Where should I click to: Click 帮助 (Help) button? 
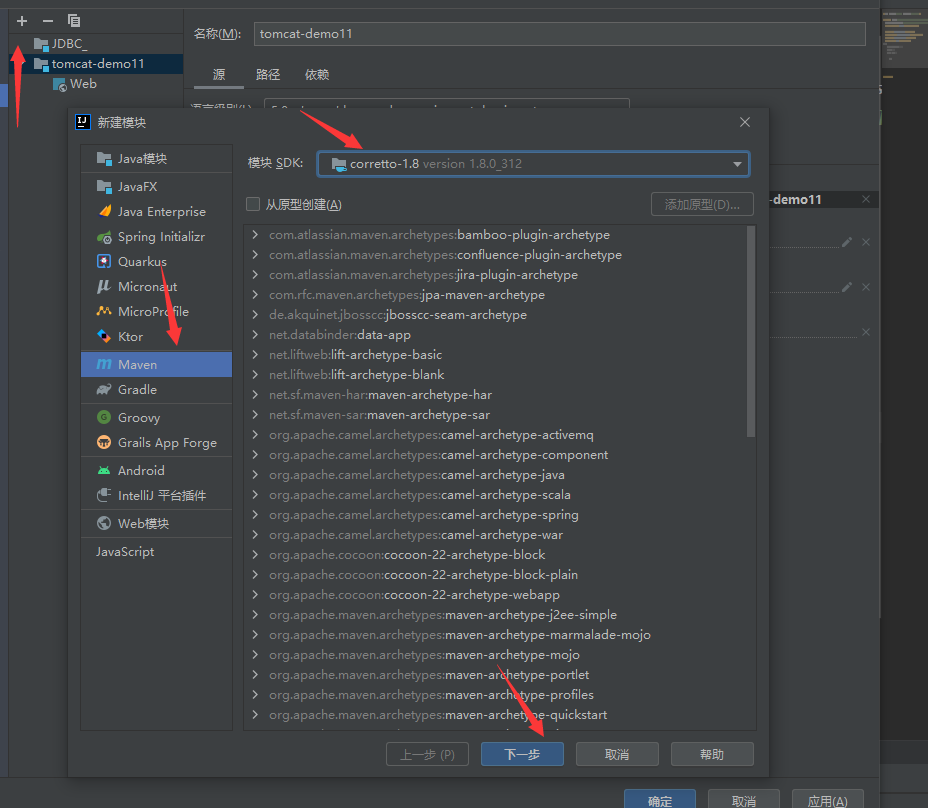(x=712, y=754)
